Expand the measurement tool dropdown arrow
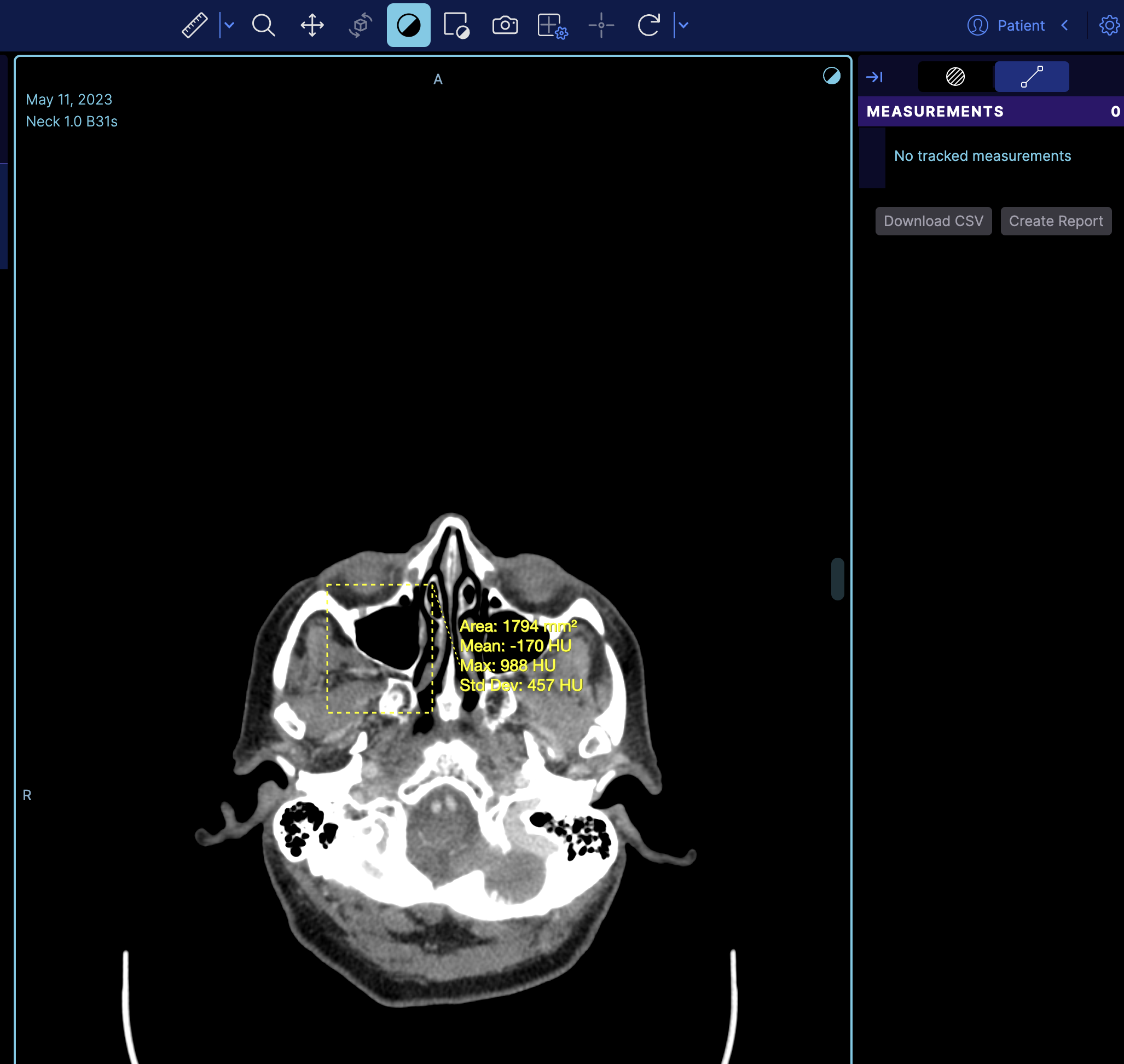Screen dimensions: 1124x1064 tap(229, 26)
